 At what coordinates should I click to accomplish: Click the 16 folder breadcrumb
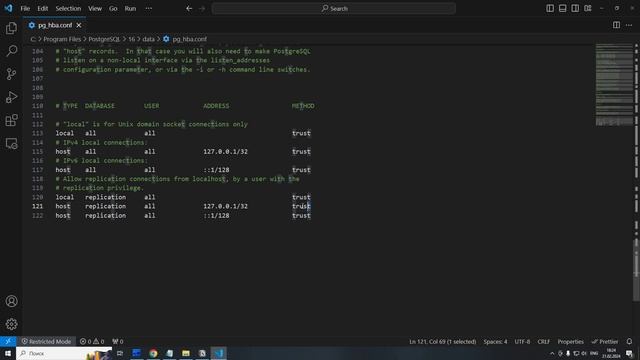pyautogui.click(x=131, y=39)
